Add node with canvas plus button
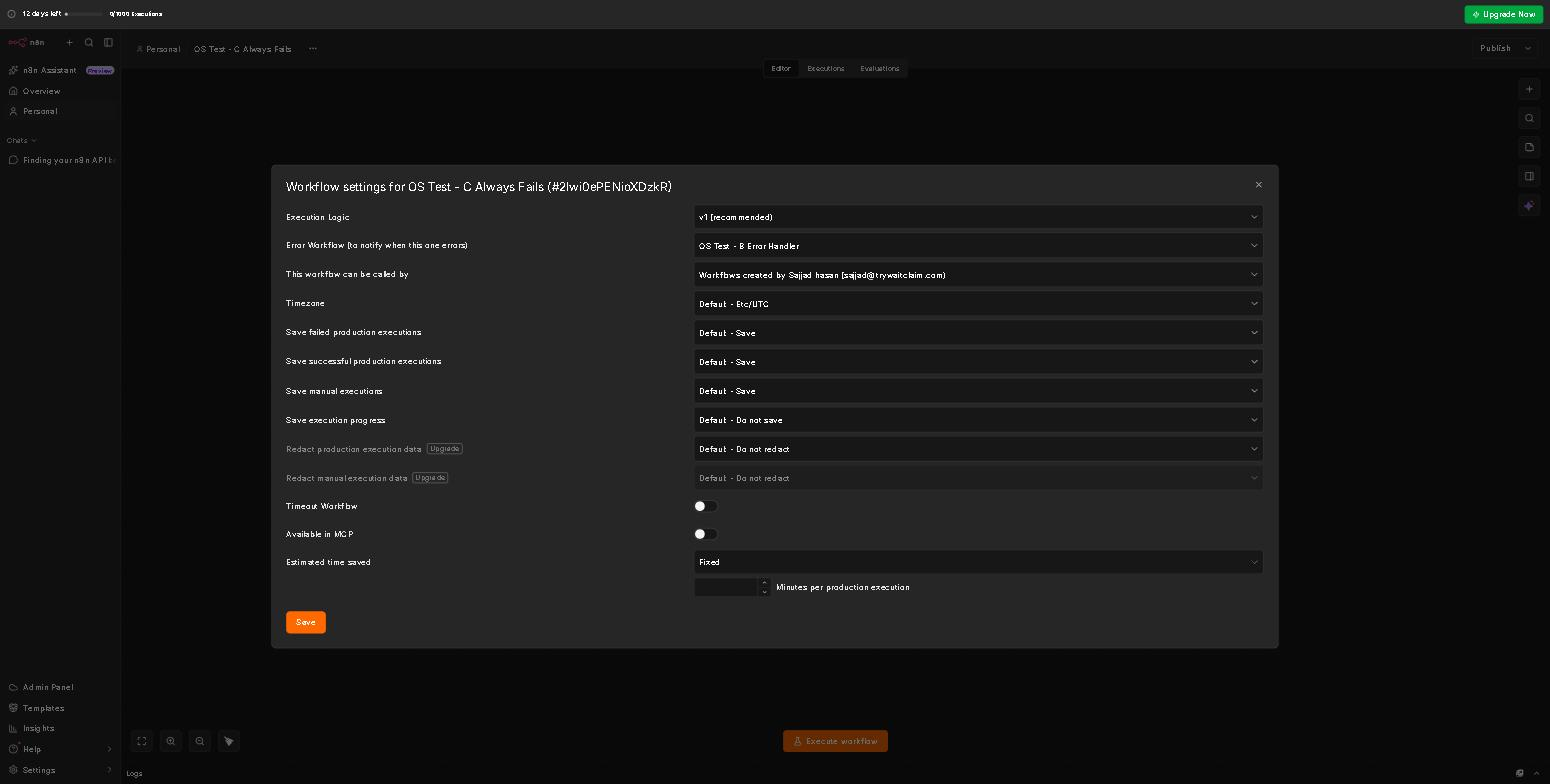 [1529, 89]
